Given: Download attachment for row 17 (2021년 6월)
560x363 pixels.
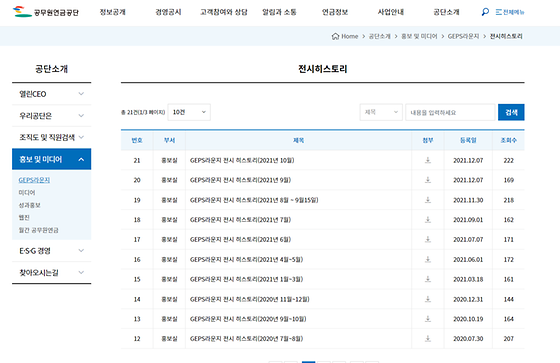Looking at the screenshot, I should pos(428,239).
